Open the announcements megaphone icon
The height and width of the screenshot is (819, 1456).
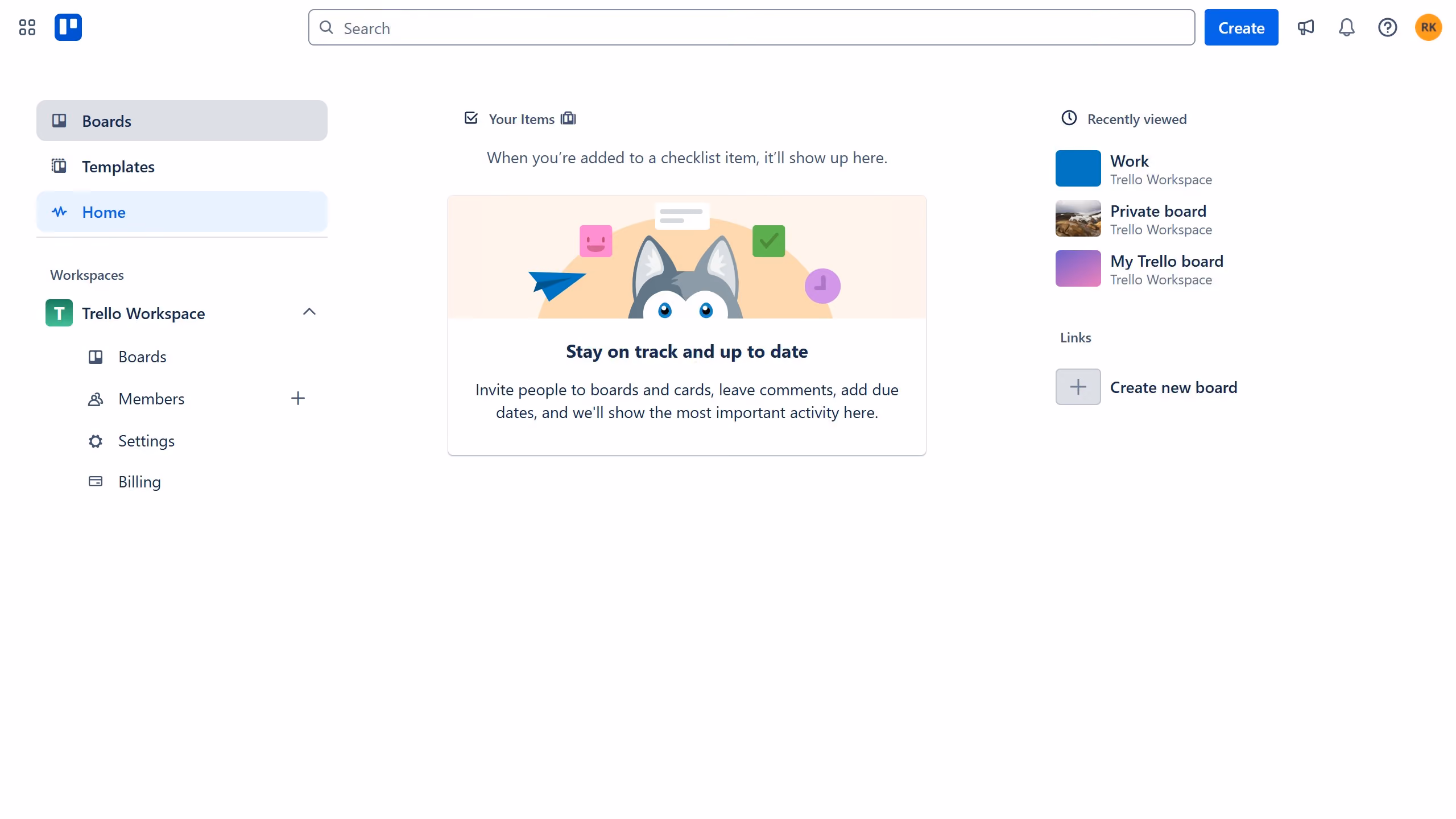coord(1306,27)
